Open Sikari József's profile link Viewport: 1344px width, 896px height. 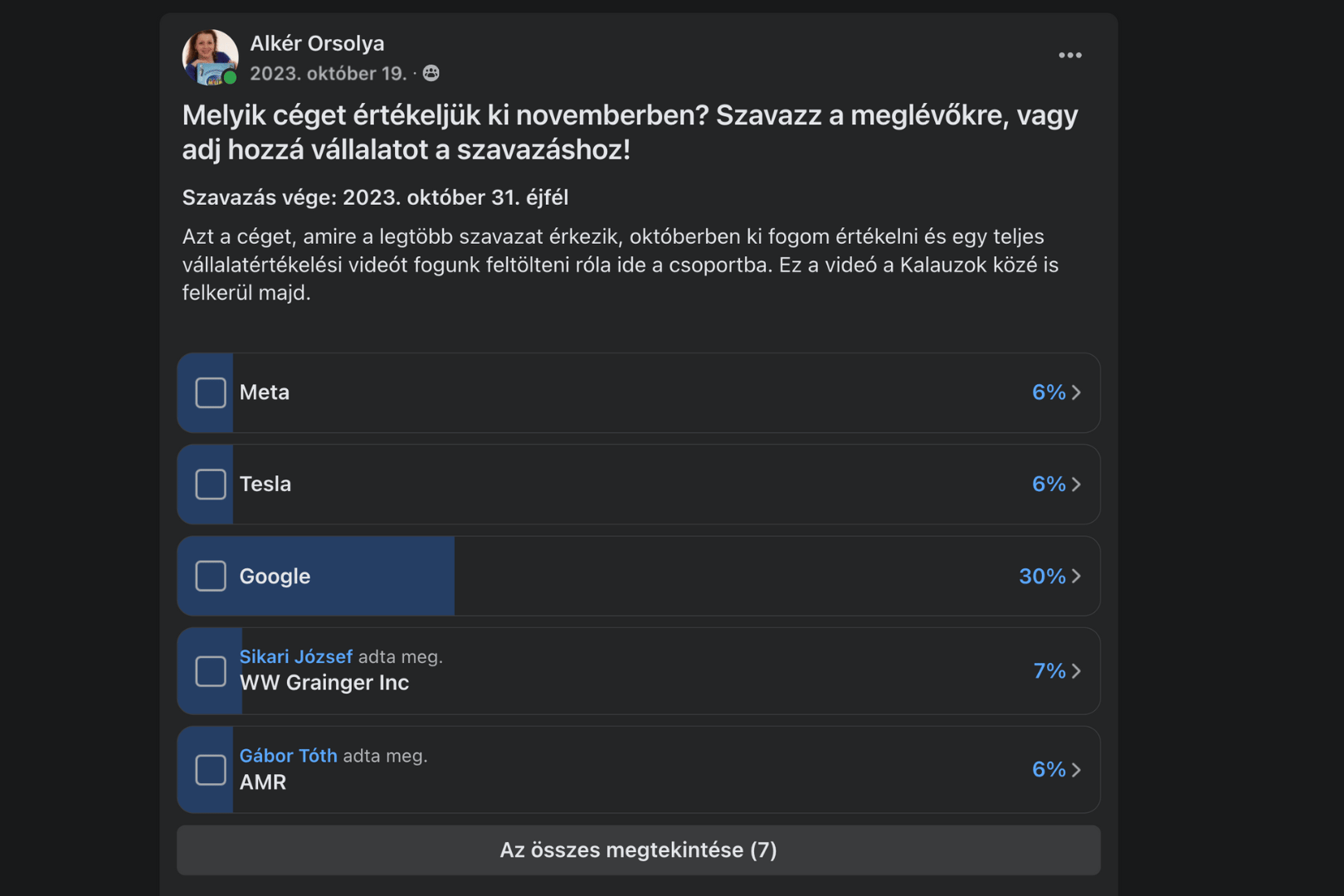[x=295, y=657]
